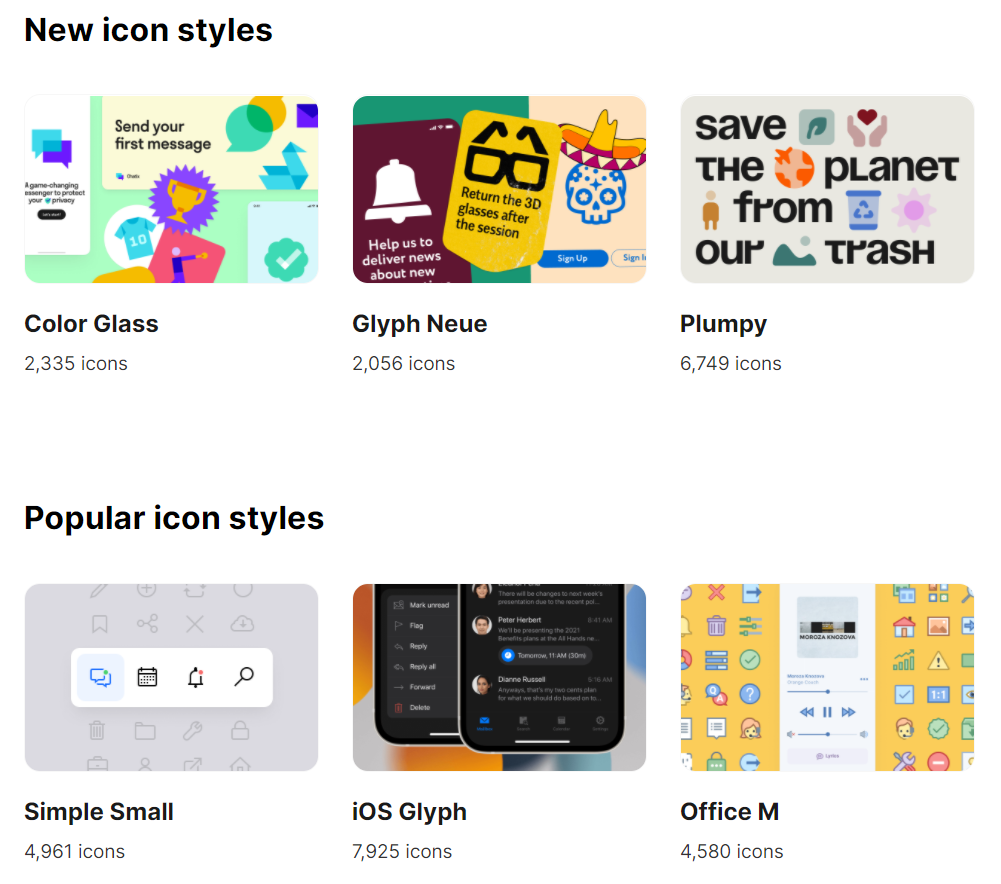Click the notification bell icon in Simple Small preview

196,677
